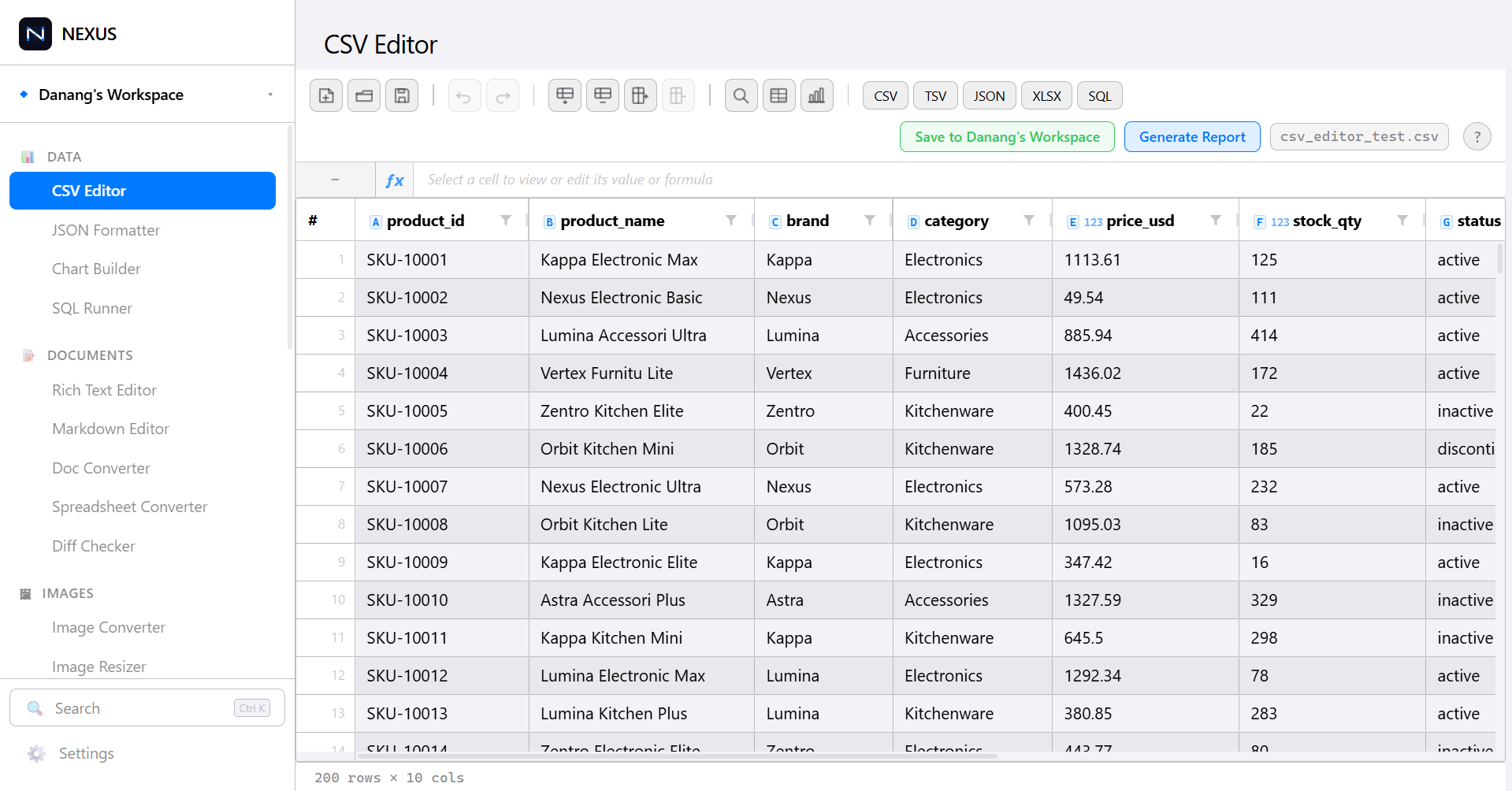This screenshot has height=791, width=1512.
Task: Open search with the magnifier toolbar icon
Action: [x=741, y=96]
